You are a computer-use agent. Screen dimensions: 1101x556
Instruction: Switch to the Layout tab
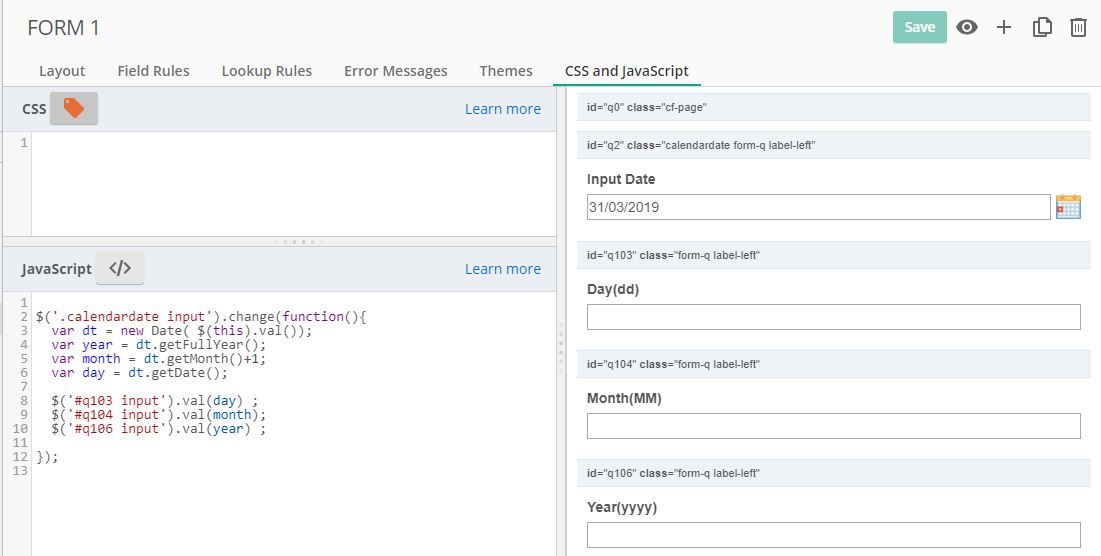pyautogui.click(x=62, y=71)
